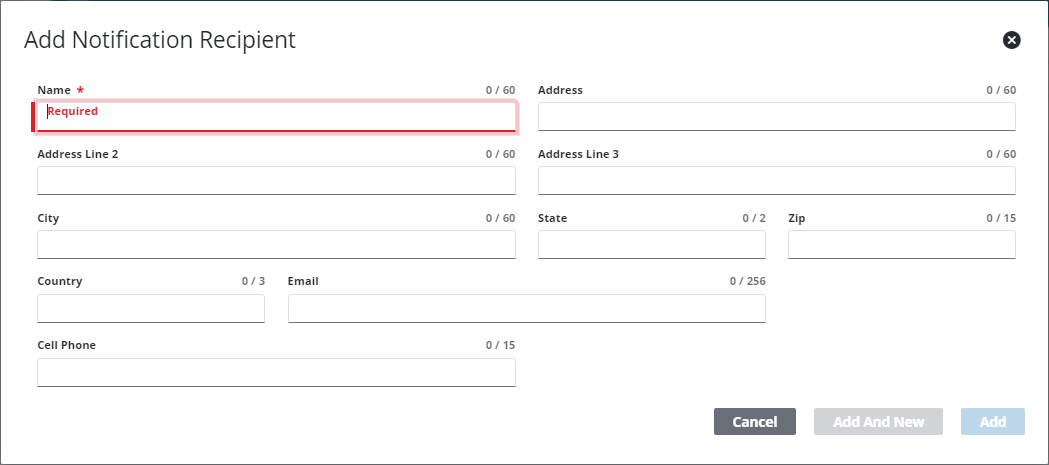This screenshot has width=1049, height=465.
Task: Click the red asterisk beside Name
Action: (x=80, y=91)
